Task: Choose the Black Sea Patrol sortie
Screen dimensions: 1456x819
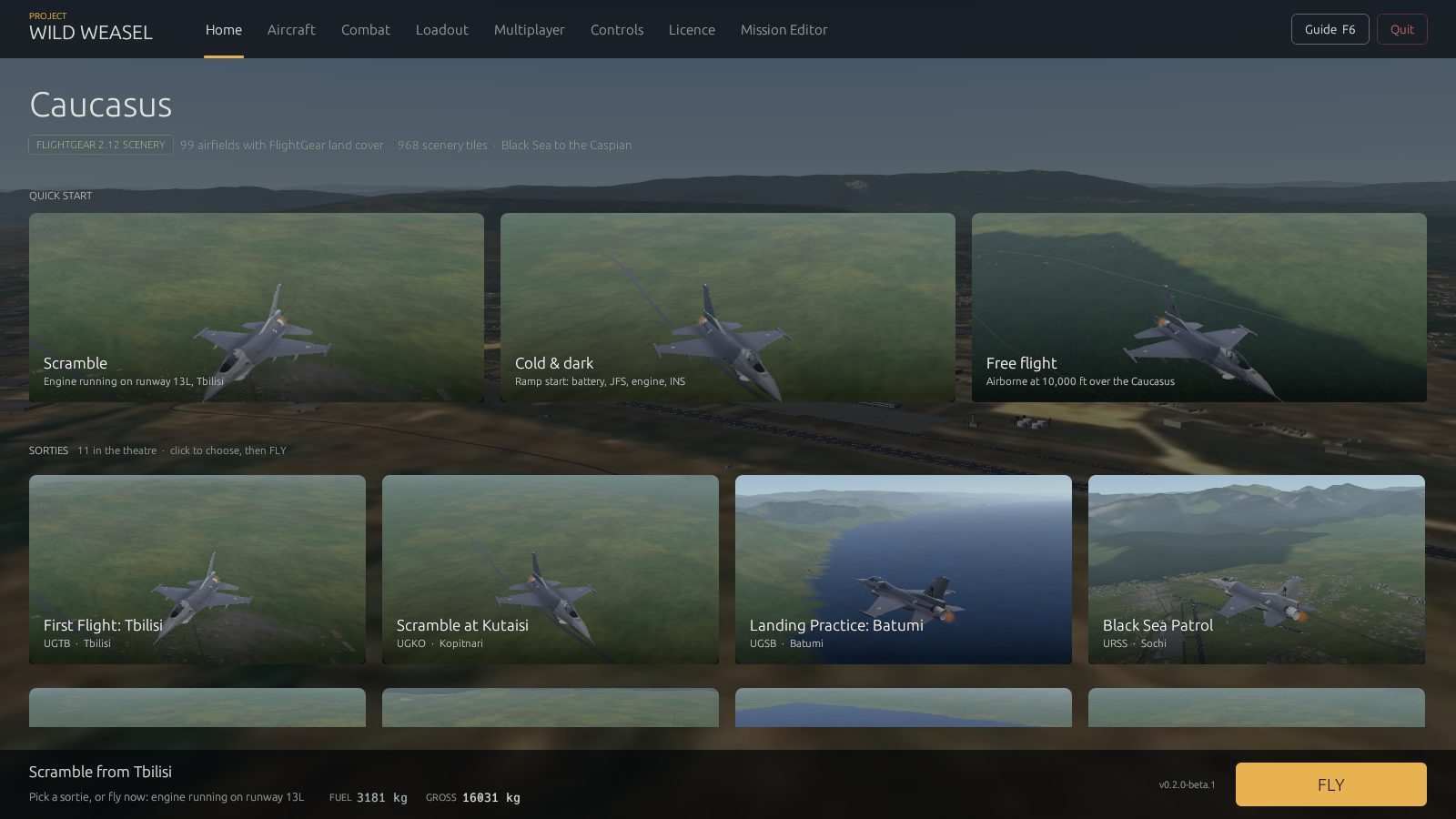Action: click(x=1257, y=570)
